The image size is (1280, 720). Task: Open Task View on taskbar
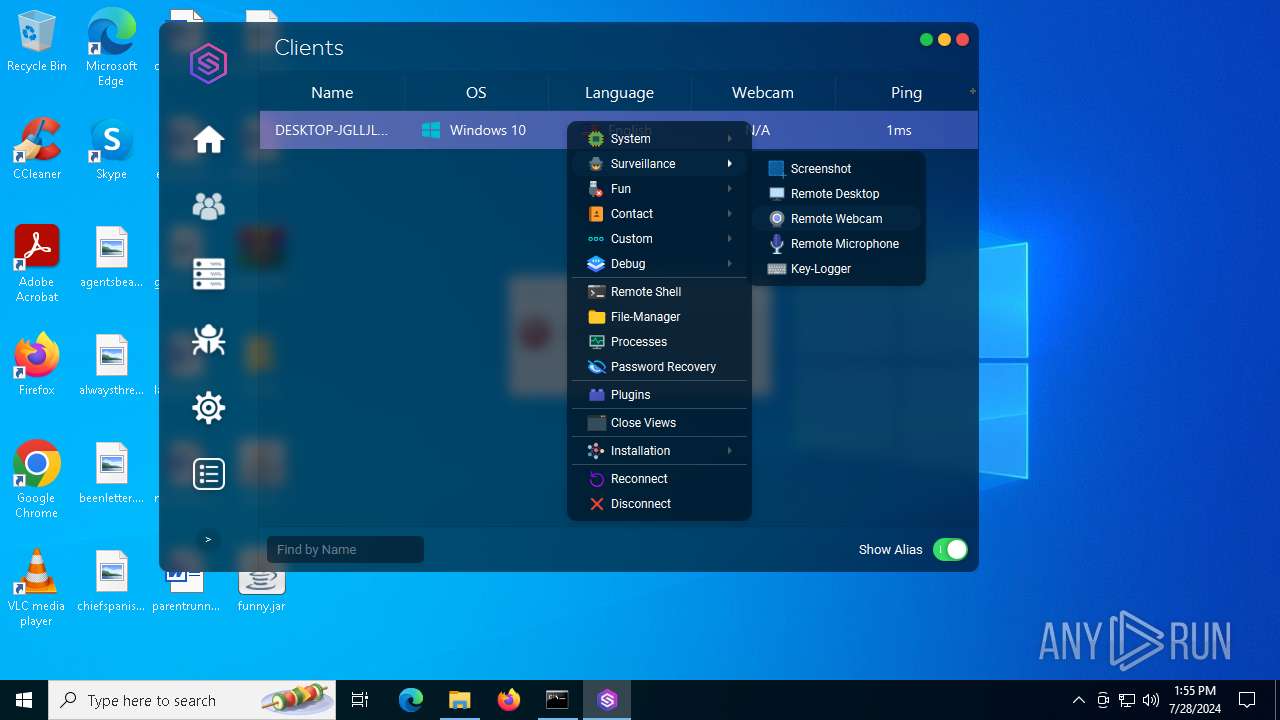coord(360,700)
